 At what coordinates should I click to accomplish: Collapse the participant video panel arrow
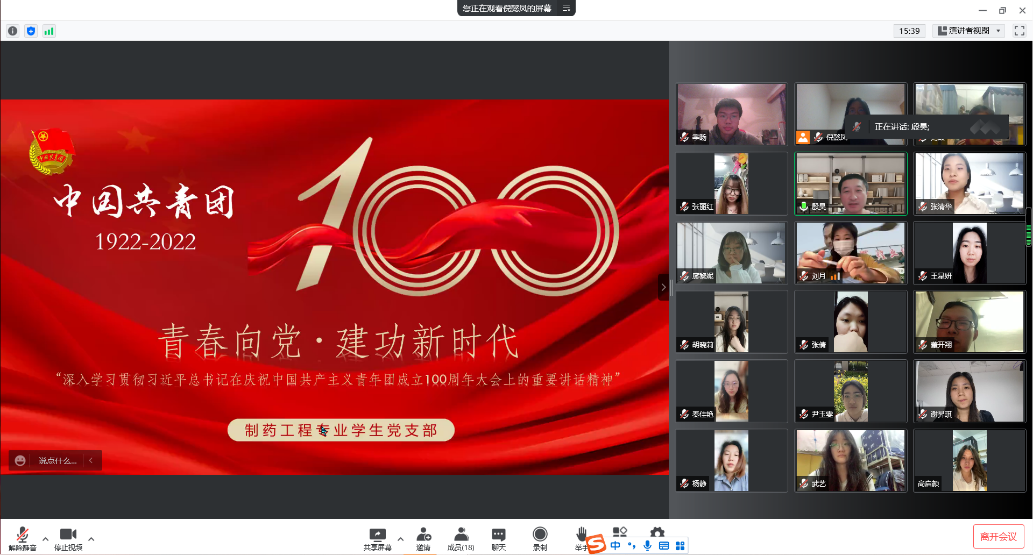tap(662, 287)
